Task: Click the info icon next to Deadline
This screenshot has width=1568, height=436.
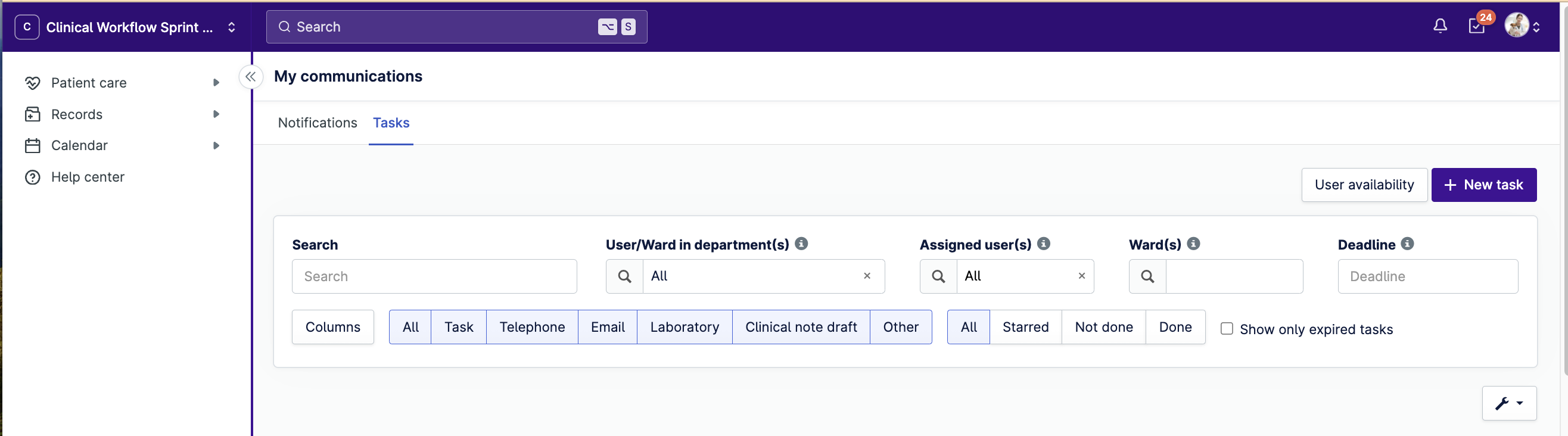Action: pyautogui.click(x=1407, y=244)
